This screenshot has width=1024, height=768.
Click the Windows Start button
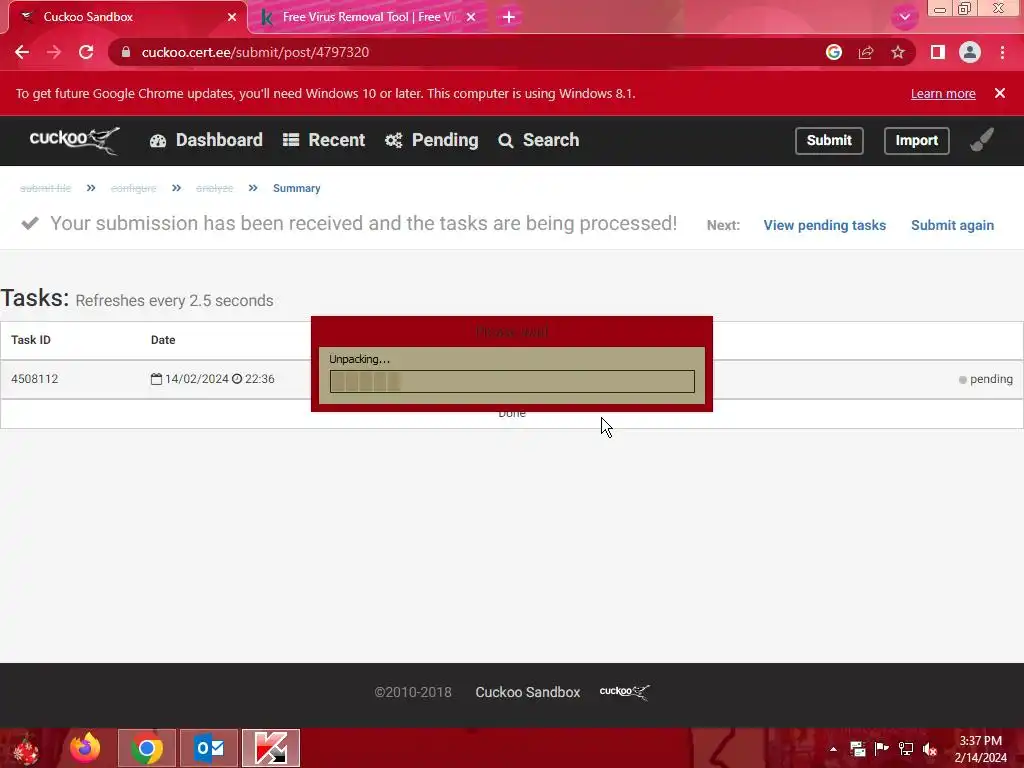point(26,748)
